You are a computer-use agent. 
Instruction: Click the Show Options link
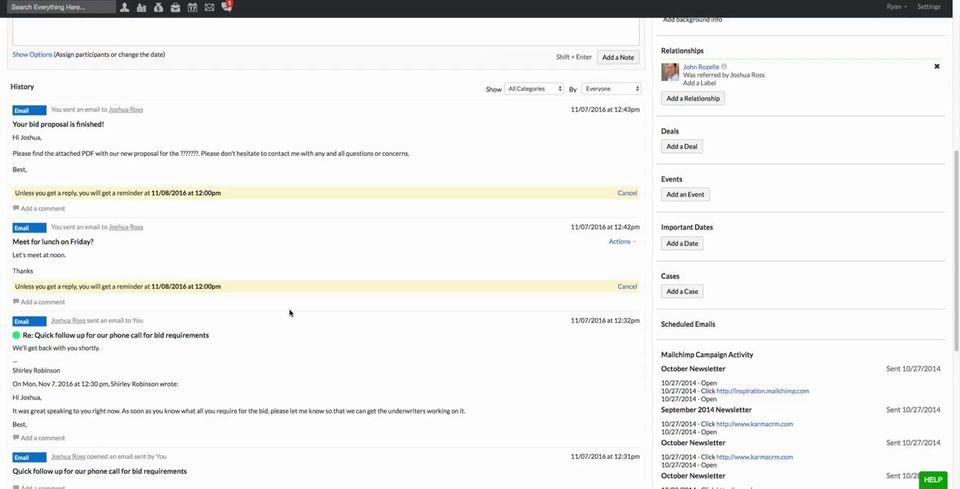coord(32,54)
